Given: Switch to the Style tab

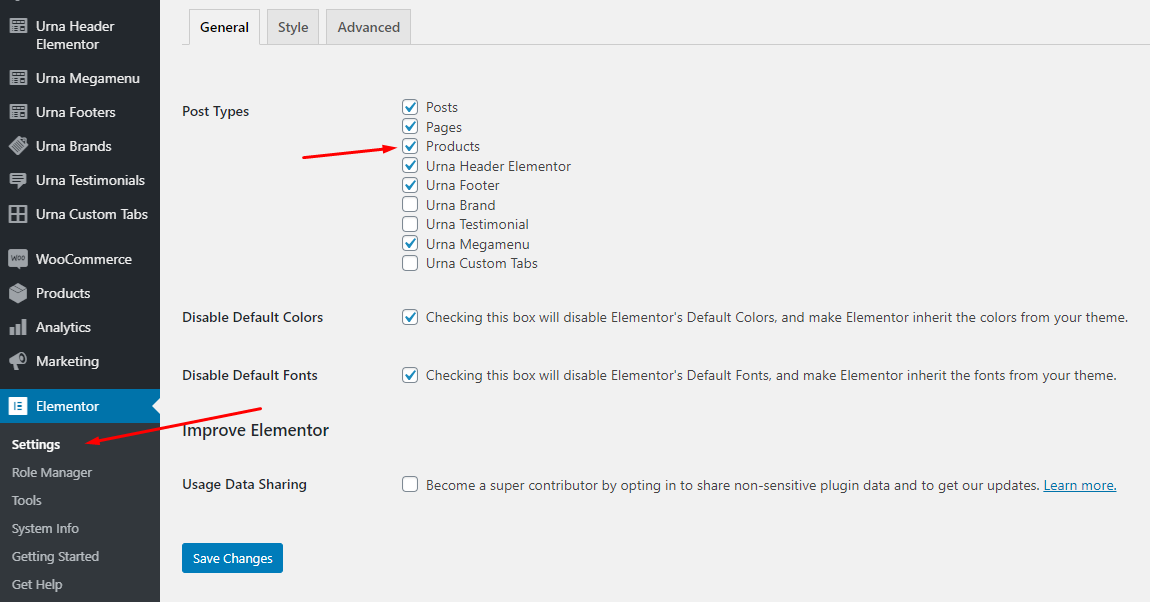Looking at the screenshot, I should tap(293, 27).
